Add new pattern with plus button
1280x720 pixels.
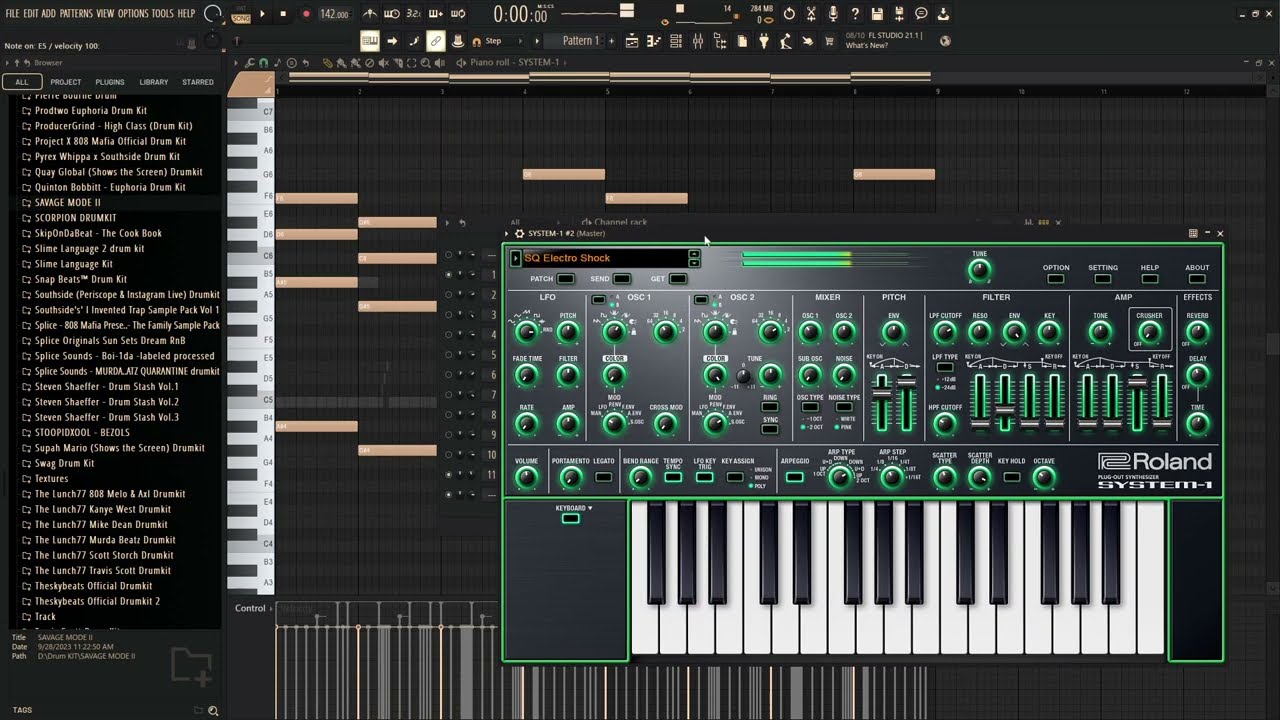click(x=611, y=41)
